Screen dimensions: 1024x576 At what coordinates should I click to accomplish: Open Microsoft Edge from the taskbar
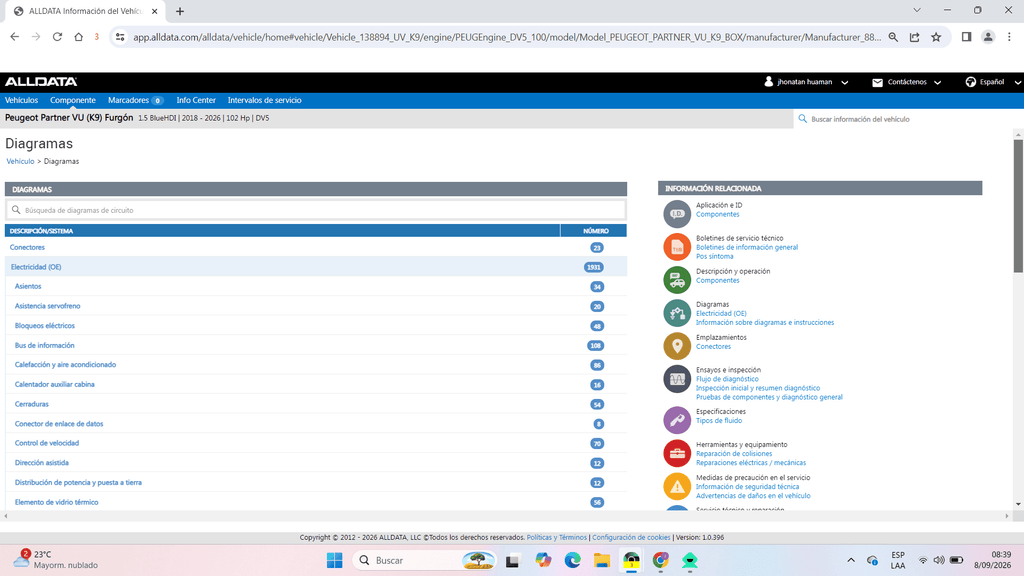(573, 560)
